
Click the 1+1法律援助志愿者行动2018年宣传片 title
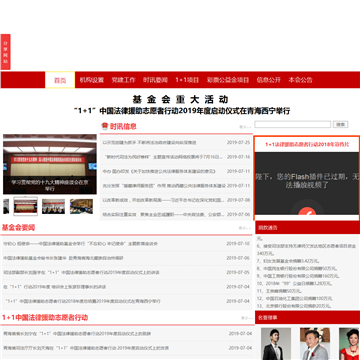click(307, 144)
